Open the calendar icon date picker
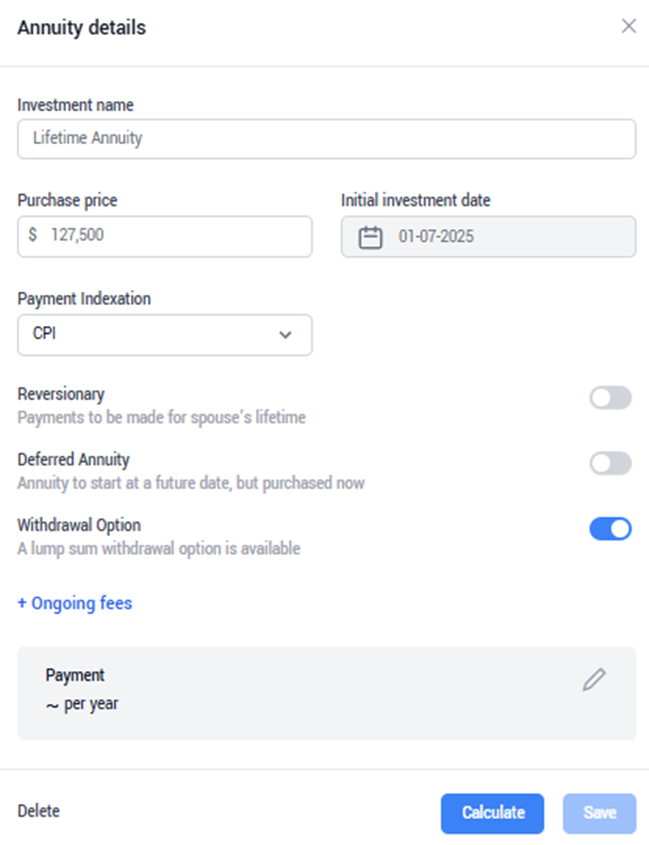 [x=370, y=237]
